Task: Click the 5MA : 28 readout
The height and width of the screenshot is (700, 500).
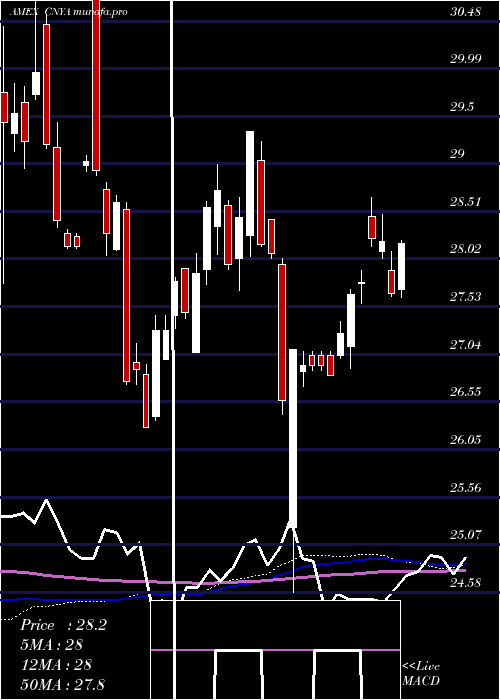Action: point(51,645)
